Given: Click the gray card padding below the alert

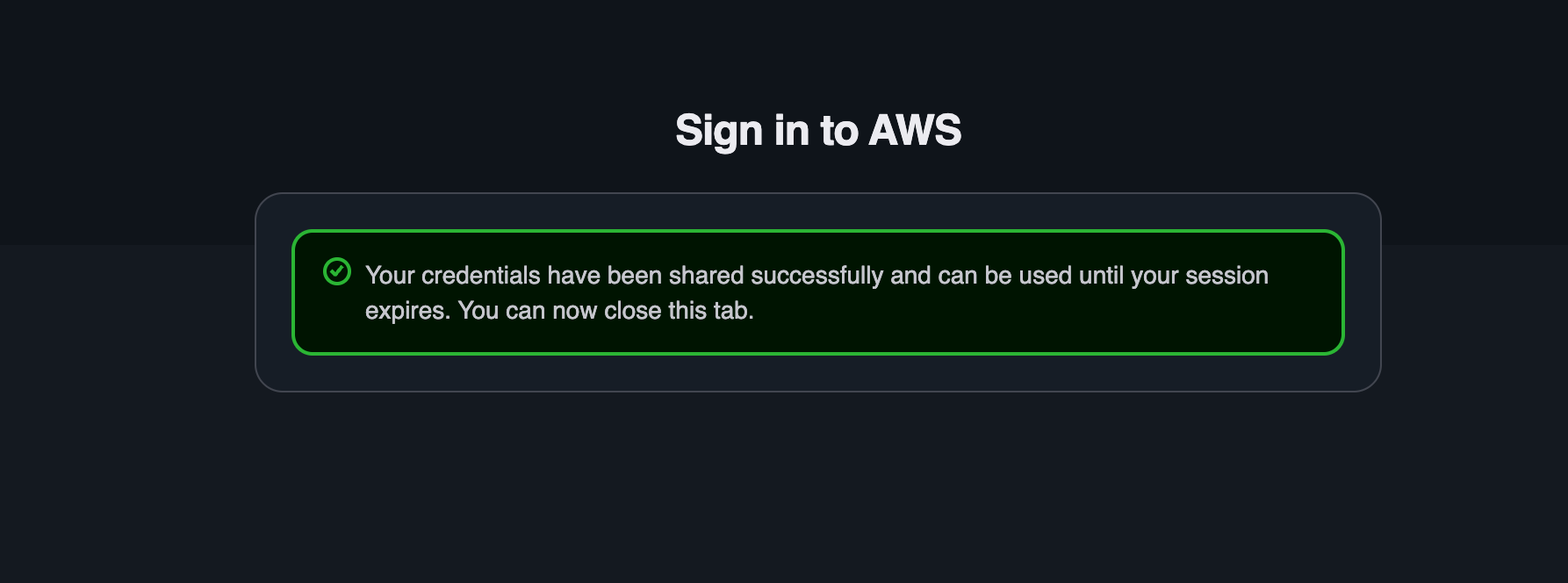Looking at the screenshot, I should point(817,373).
